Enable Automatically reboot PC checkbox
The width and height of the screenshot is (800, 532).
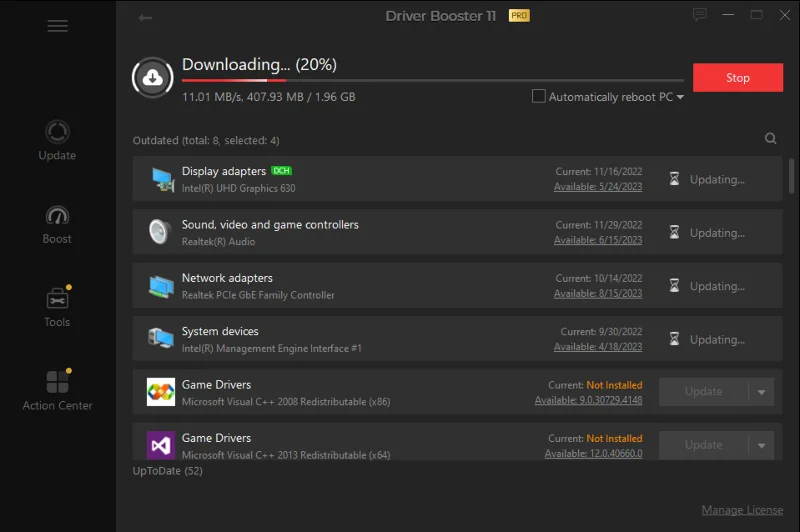(x=539, y=97)
